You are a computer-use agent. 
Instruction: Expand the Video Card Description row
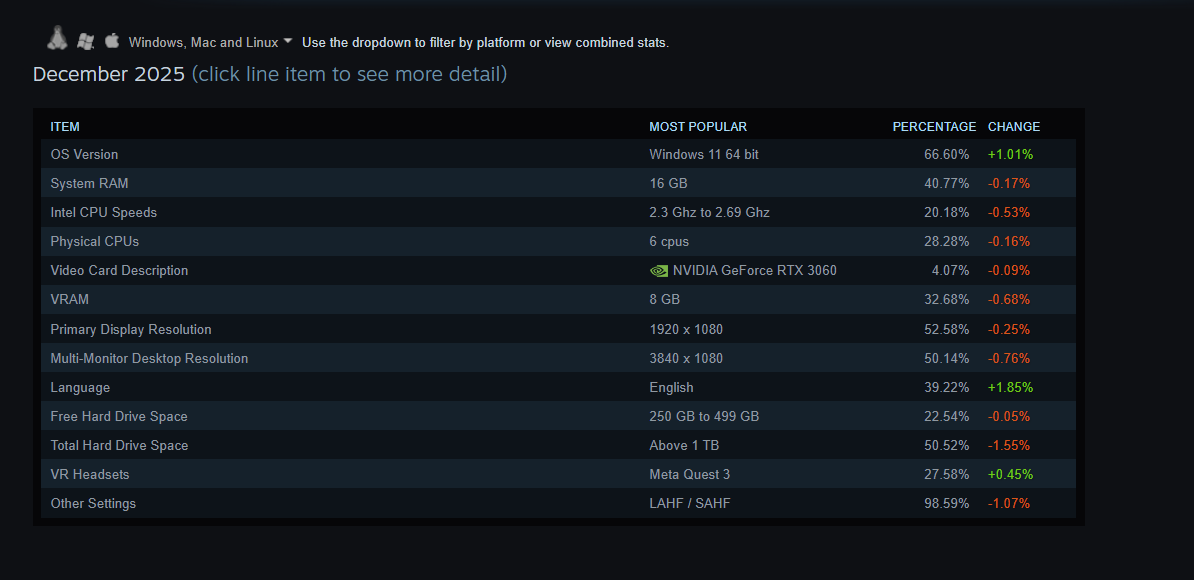coord(119,271)
